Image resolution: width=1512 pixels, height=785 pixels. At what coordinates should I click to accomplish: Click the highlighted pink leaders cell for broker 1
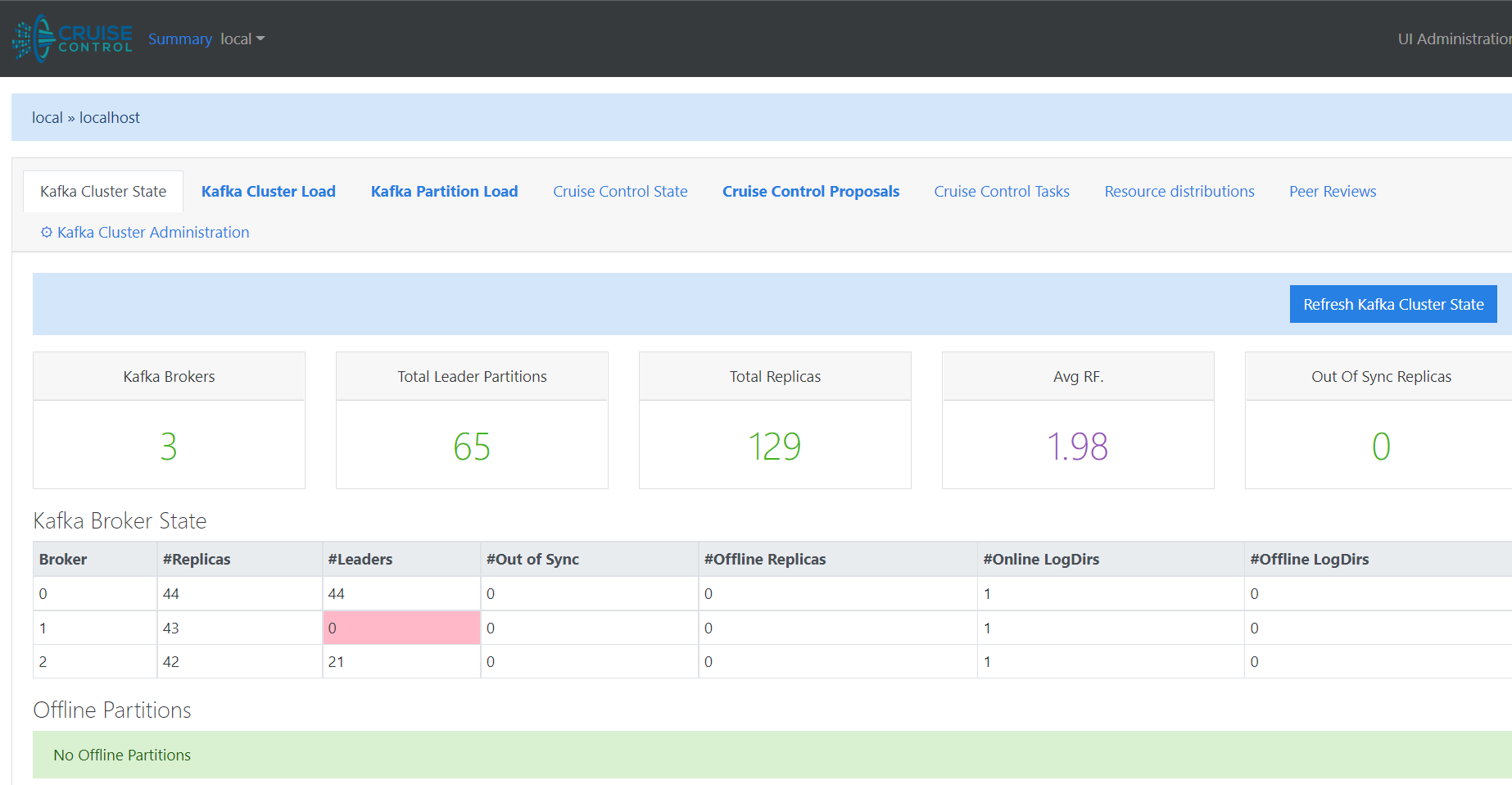[x=401, y=628]
